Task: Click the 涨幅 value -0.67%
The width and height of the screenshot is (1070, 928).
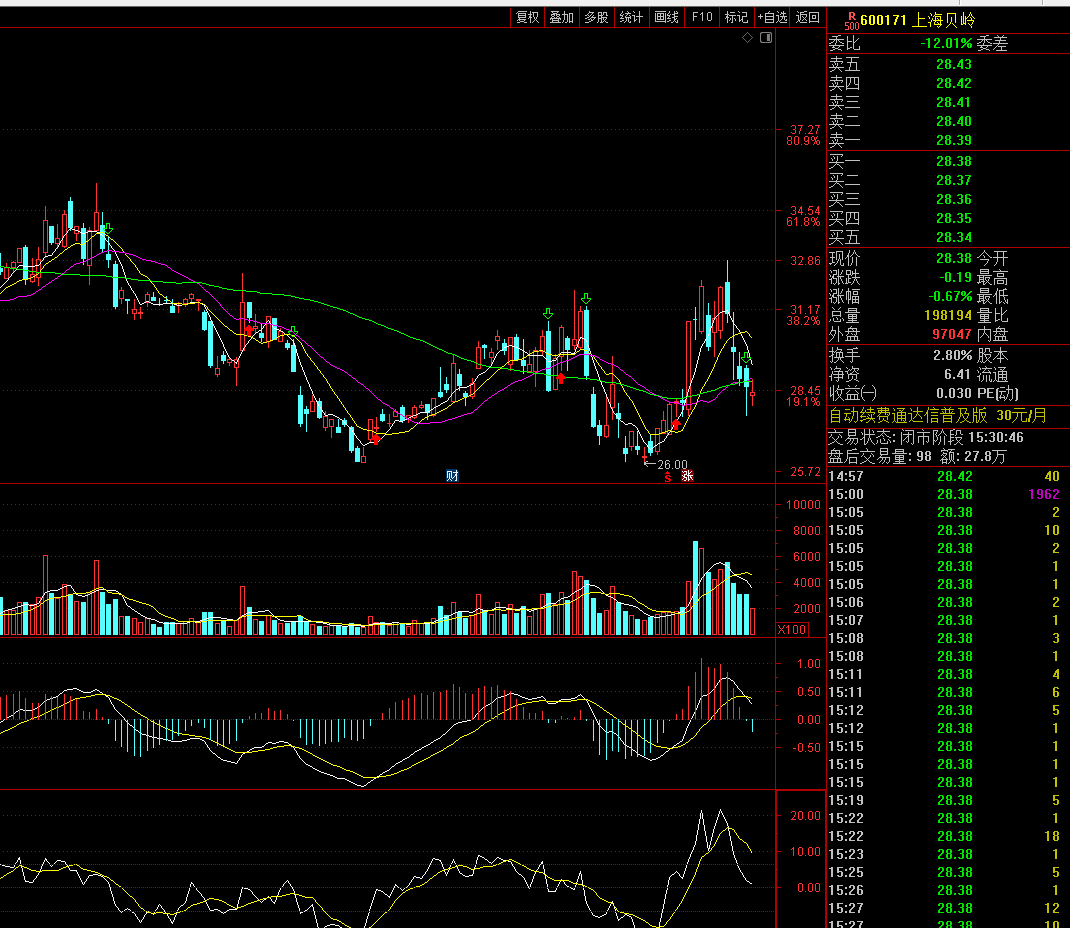Action: point(950,297)
